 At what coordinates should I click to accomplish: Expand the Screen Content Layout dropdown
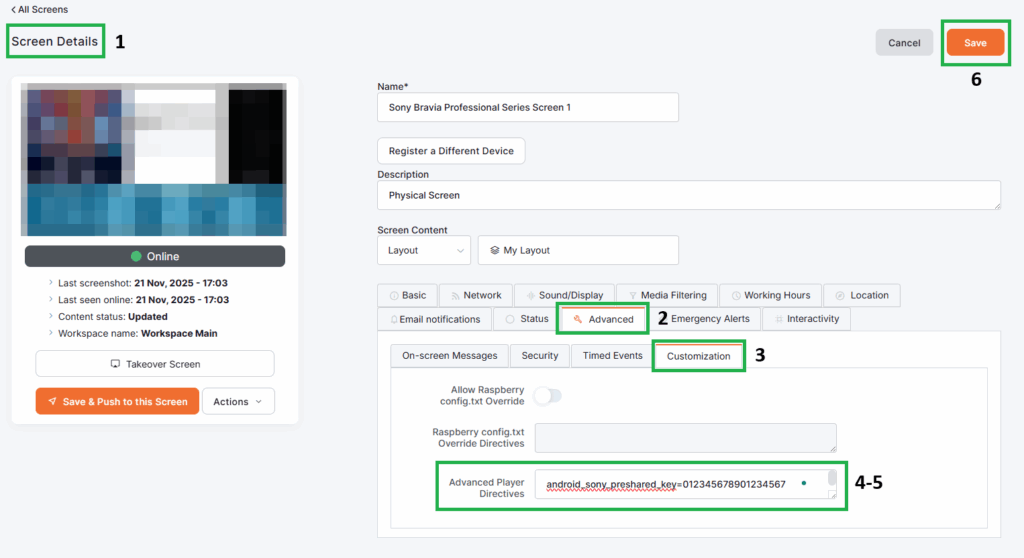(423, 250)
